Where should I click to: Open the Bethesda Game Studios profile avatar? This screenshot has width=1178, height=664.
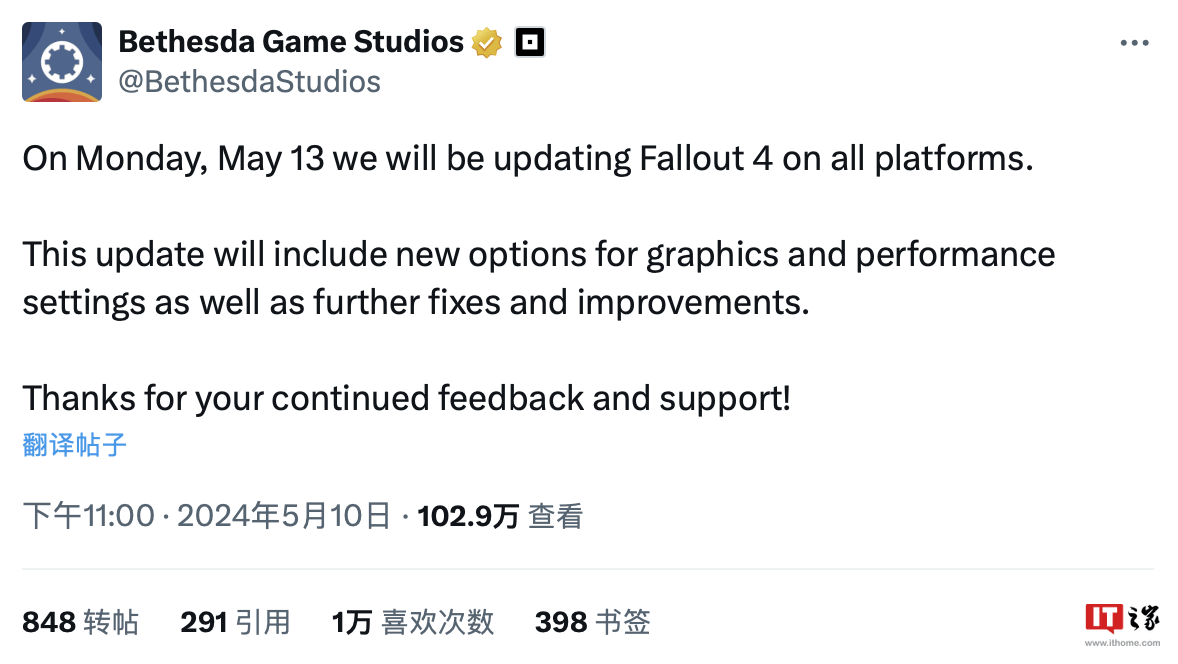(62, 62)
